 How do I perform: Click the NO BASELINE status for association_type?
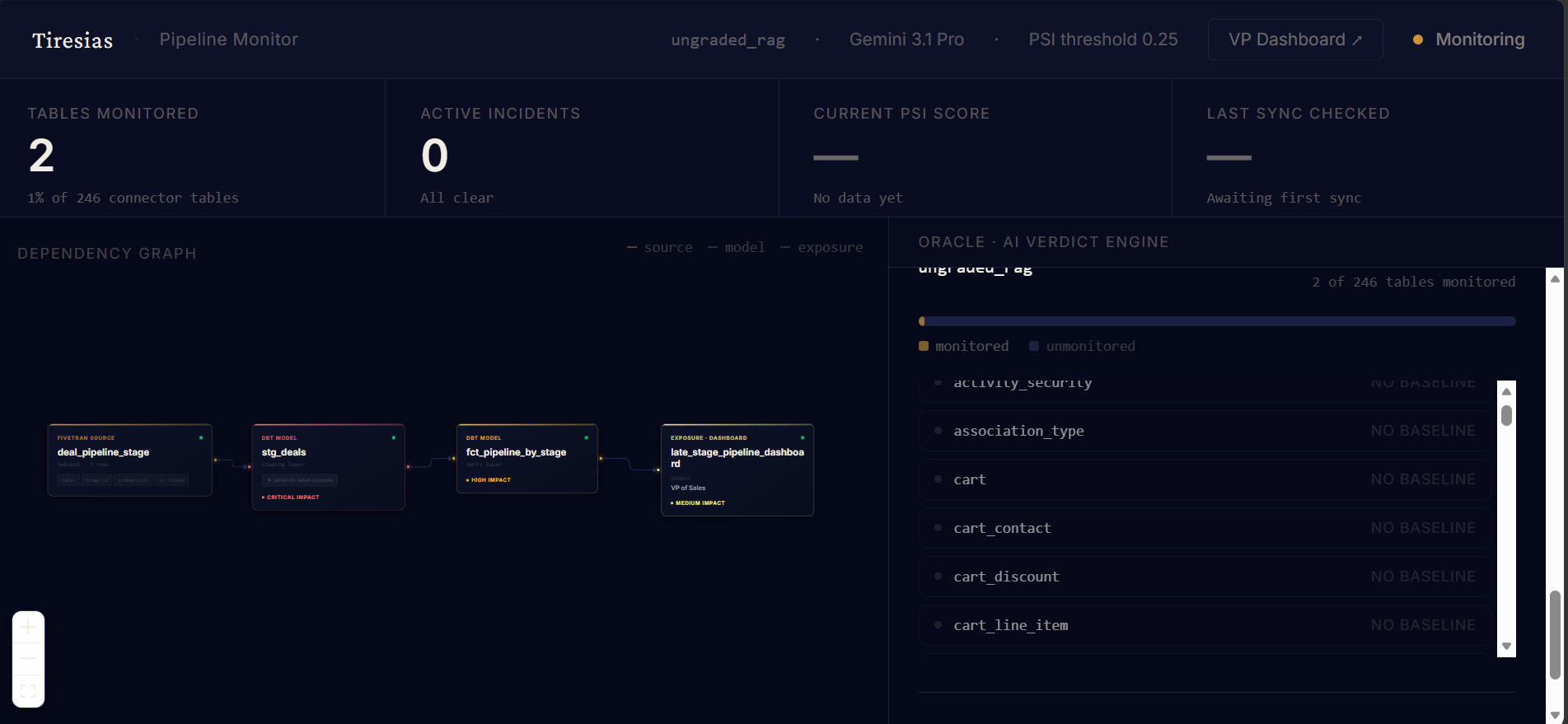[1423, 431]
